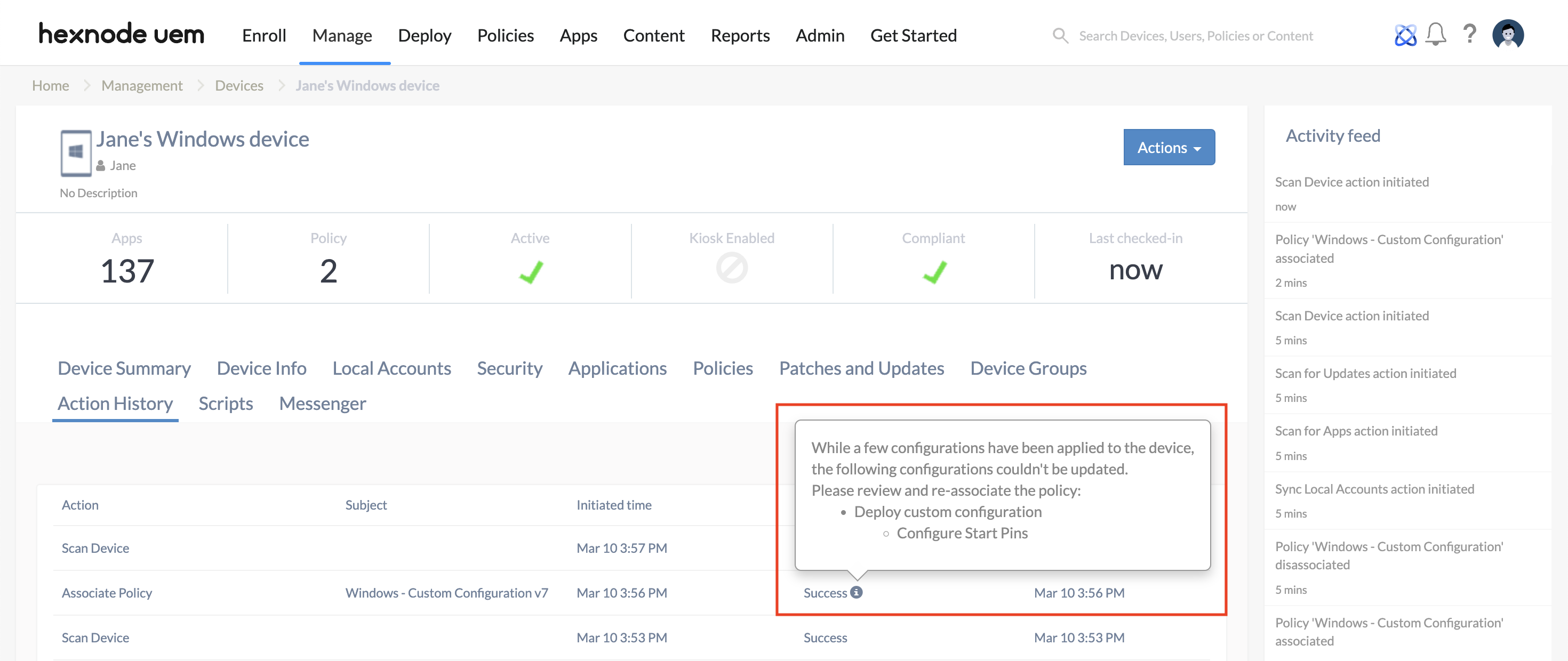Image resolution: width=1568 pixels, height=661 pixels.
Task: Click the search magnifier icon
Action: click(1060, 36)
